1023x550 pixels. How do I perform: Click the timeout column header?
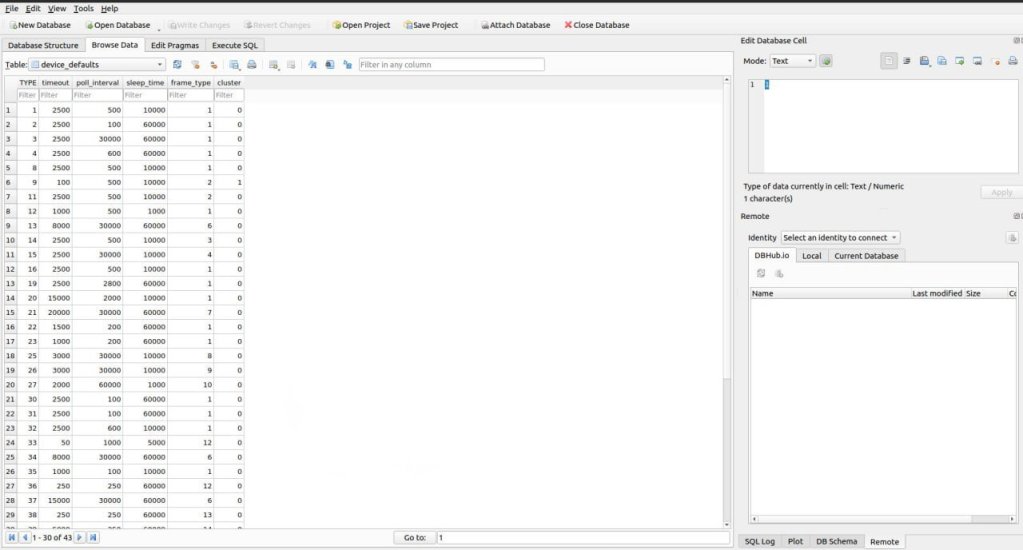tap(55, 82)
